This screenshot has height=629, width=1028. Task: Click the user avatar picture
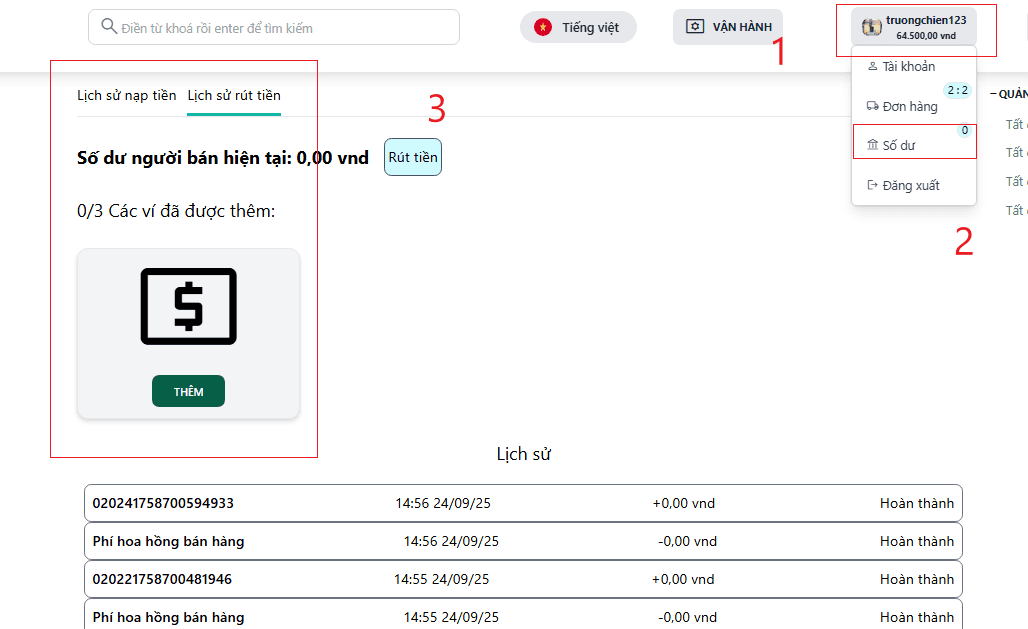pyautogui.click(x=871, y=27)
